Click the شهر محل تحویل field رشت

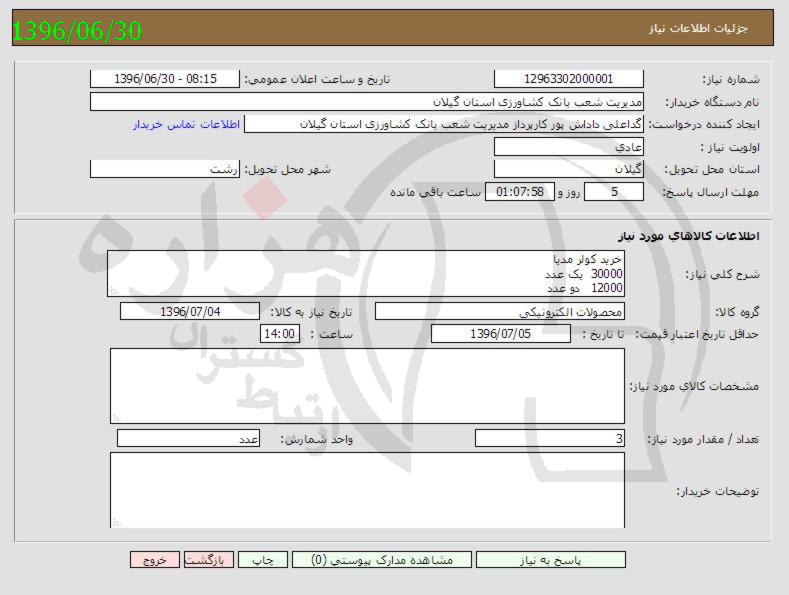tap(165, 169)
